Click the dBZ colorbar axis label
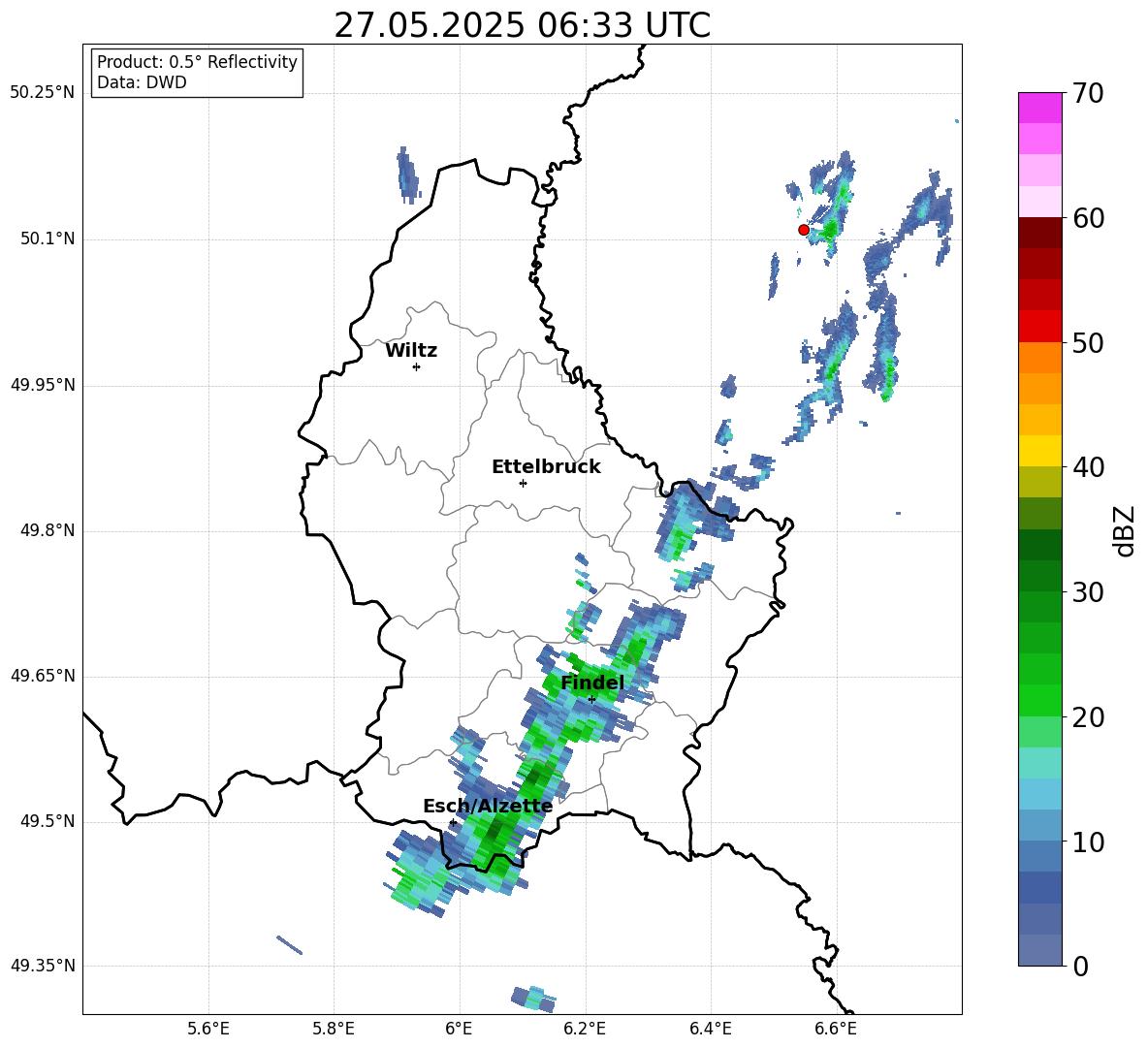This screenshot has width=1148, height=1048. pos(1125,530)
